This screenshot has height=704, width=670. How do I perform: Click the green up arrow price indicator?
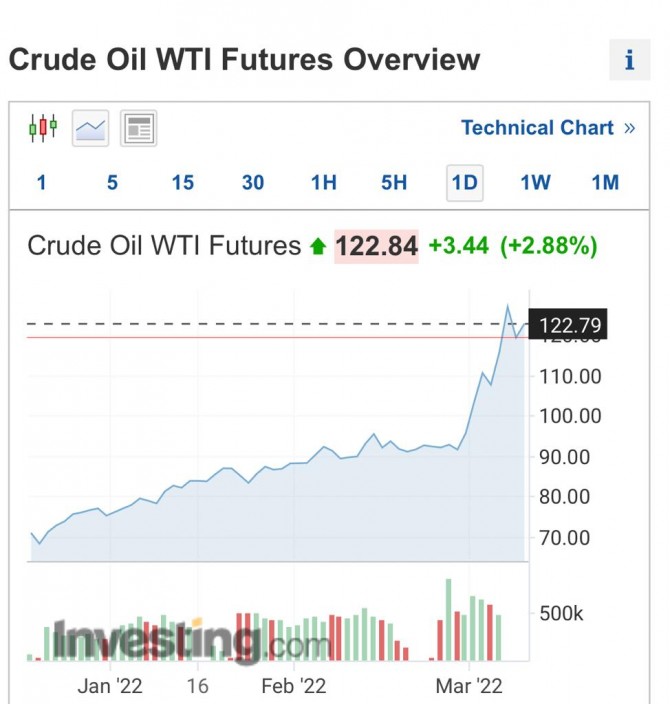[x=318, y=246]
